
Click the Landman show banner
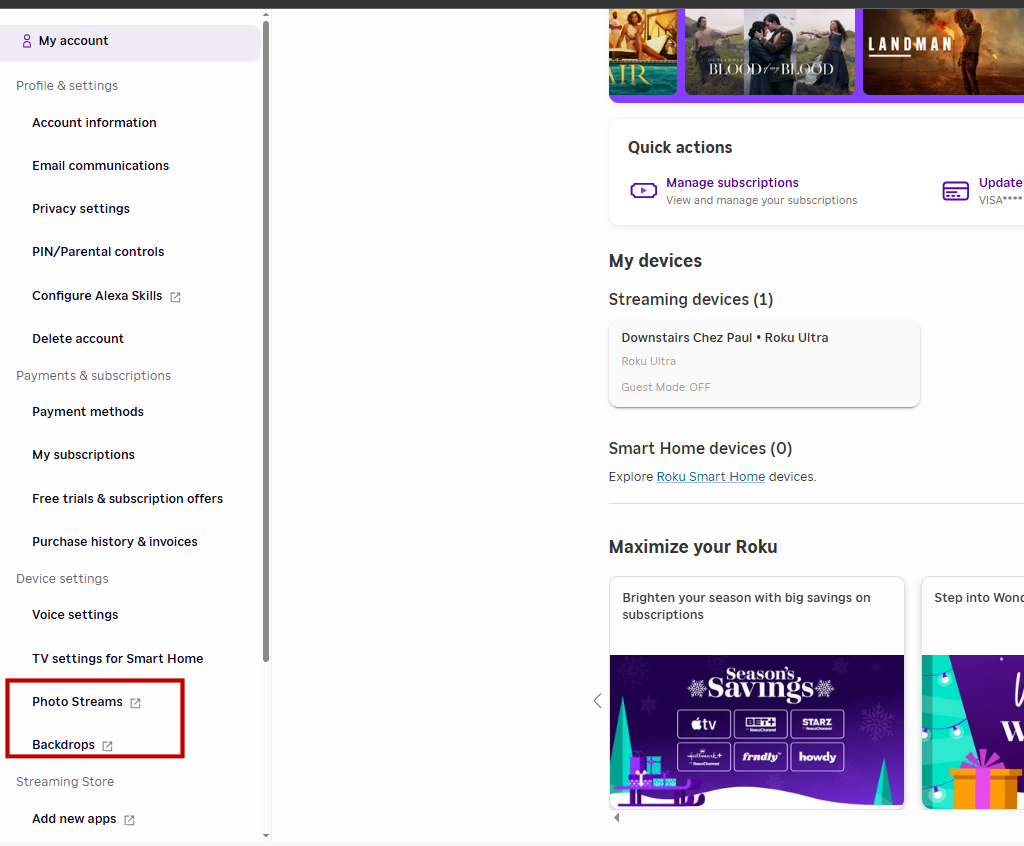[x=943, y=52]
